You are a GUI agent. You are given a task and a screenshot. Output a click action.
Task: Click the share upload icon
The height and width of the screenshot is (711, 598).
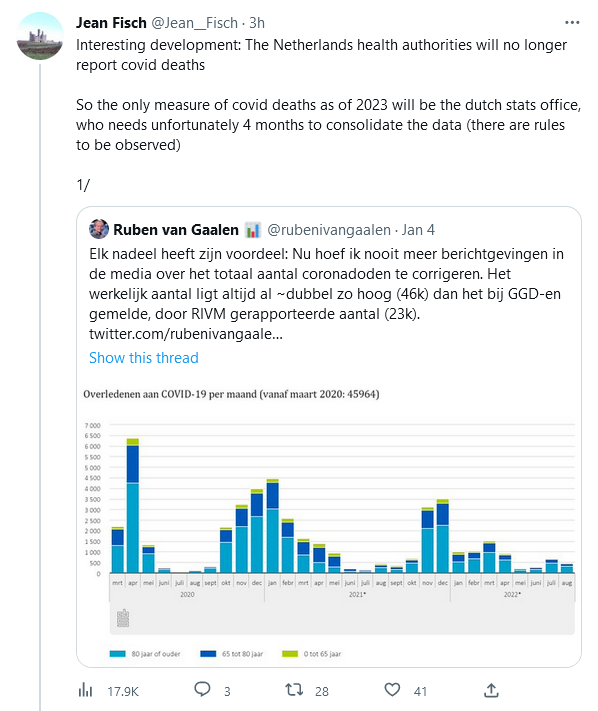pos(491,690)
